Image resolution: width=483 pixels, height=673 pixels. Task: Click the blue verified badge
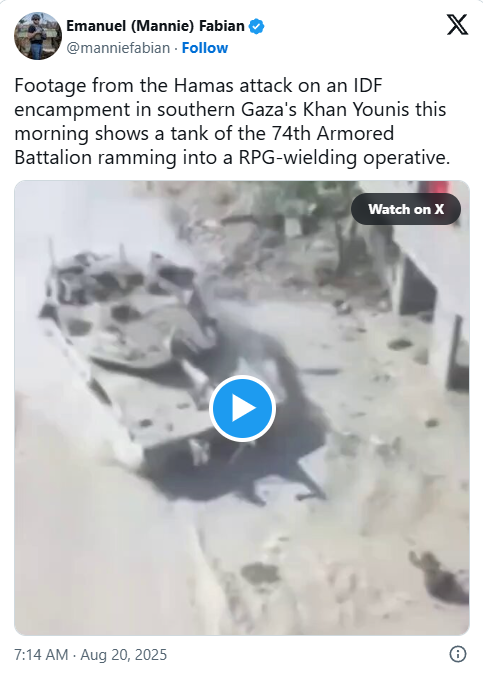coord(257,27)
